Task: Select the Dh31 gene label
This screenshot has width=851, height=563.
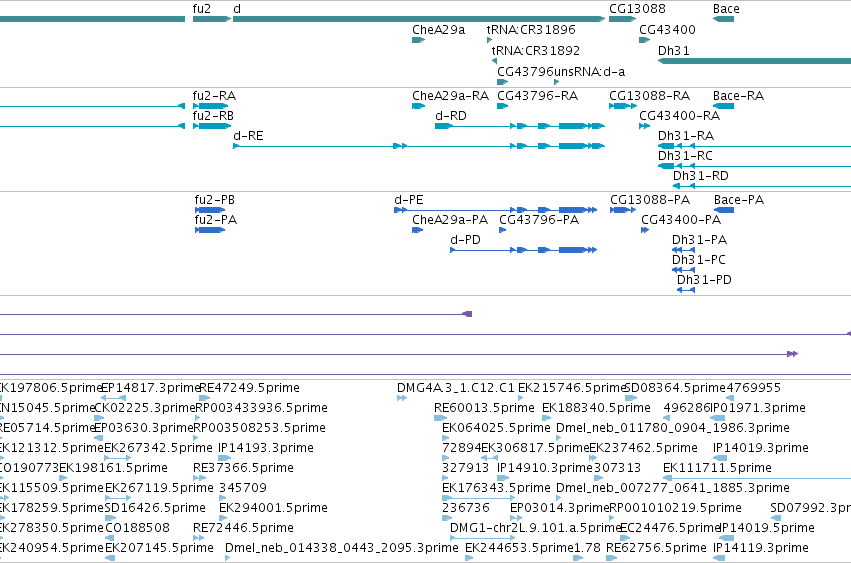Action: click(674, 50)
